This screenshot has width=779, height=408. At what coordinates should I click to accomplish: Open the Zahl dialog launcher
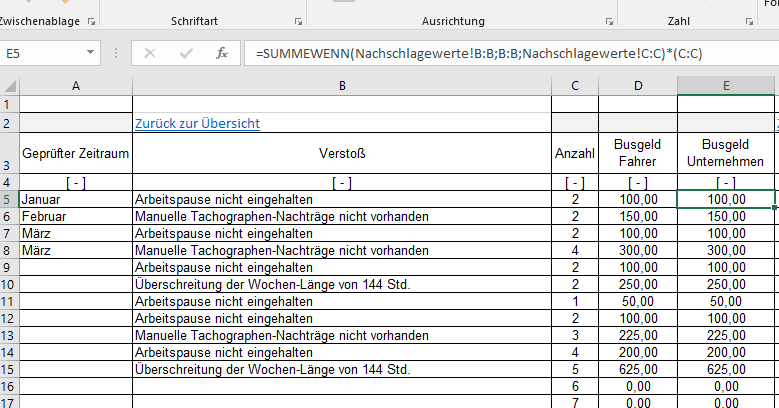[749, 21]
